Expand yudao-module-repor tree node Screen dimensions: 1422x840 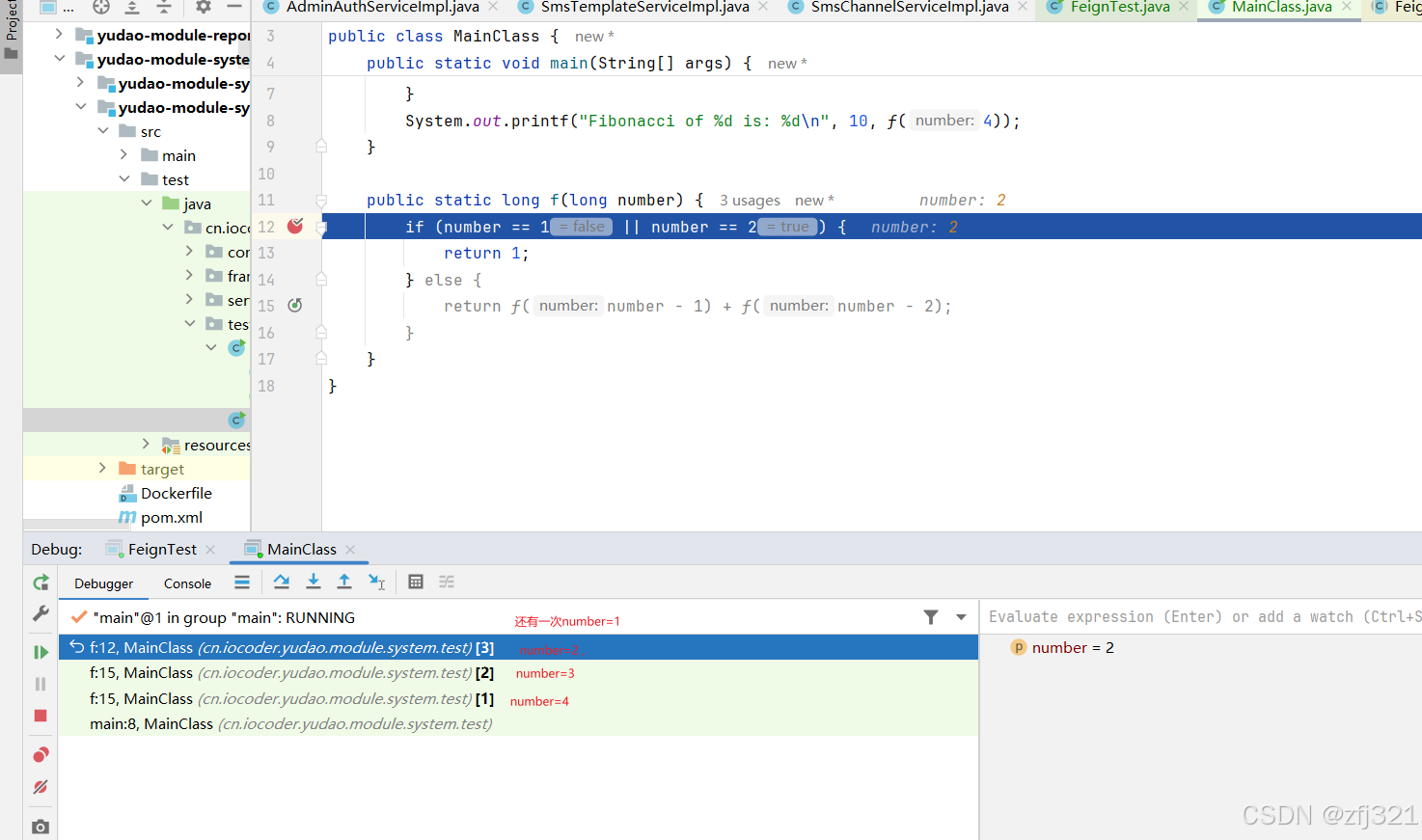click(59, 35)
